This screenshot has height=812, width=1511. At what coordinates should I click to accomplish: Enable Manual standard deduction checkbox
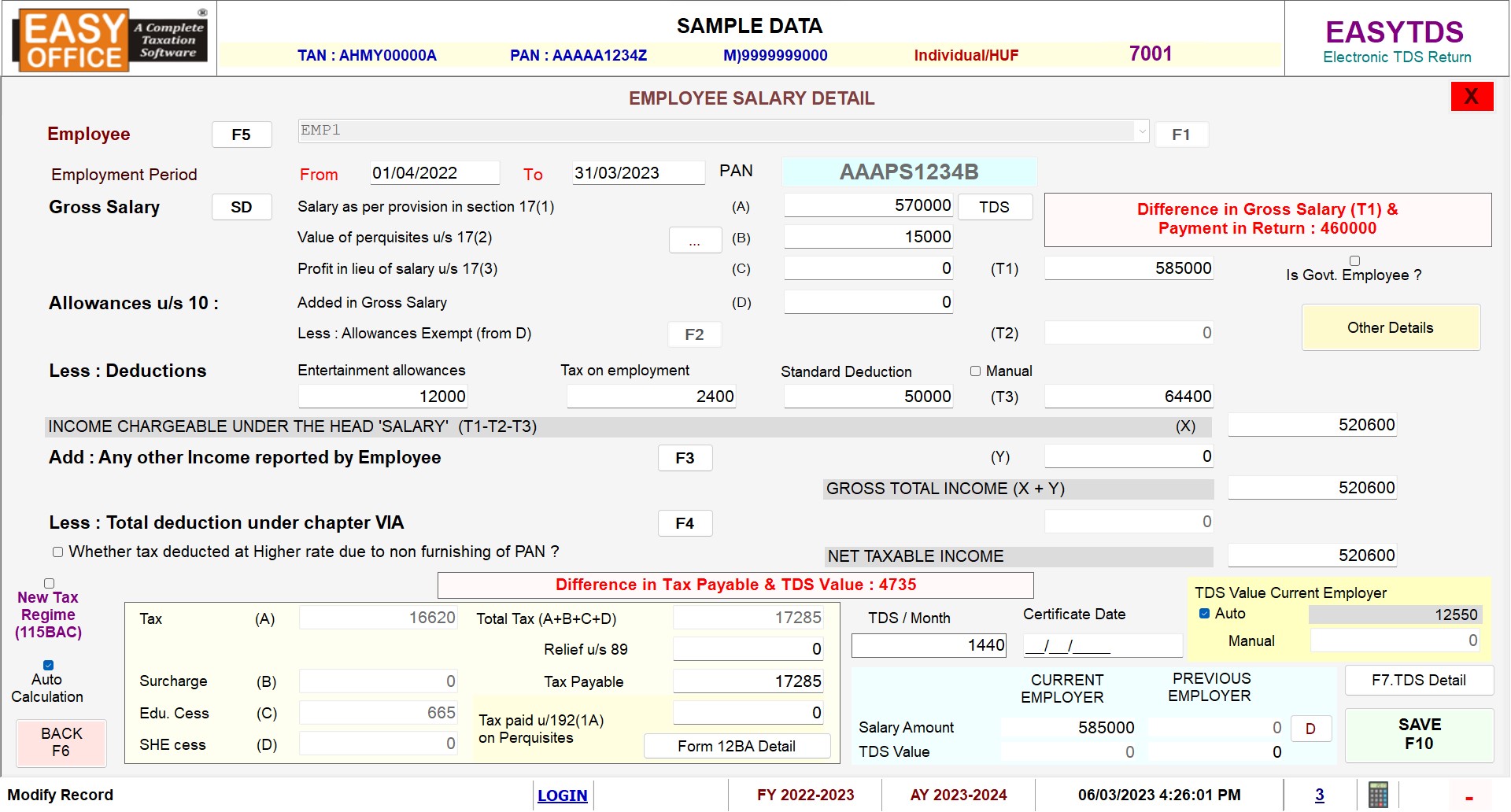pyautogui.click(x=975, y=371)
